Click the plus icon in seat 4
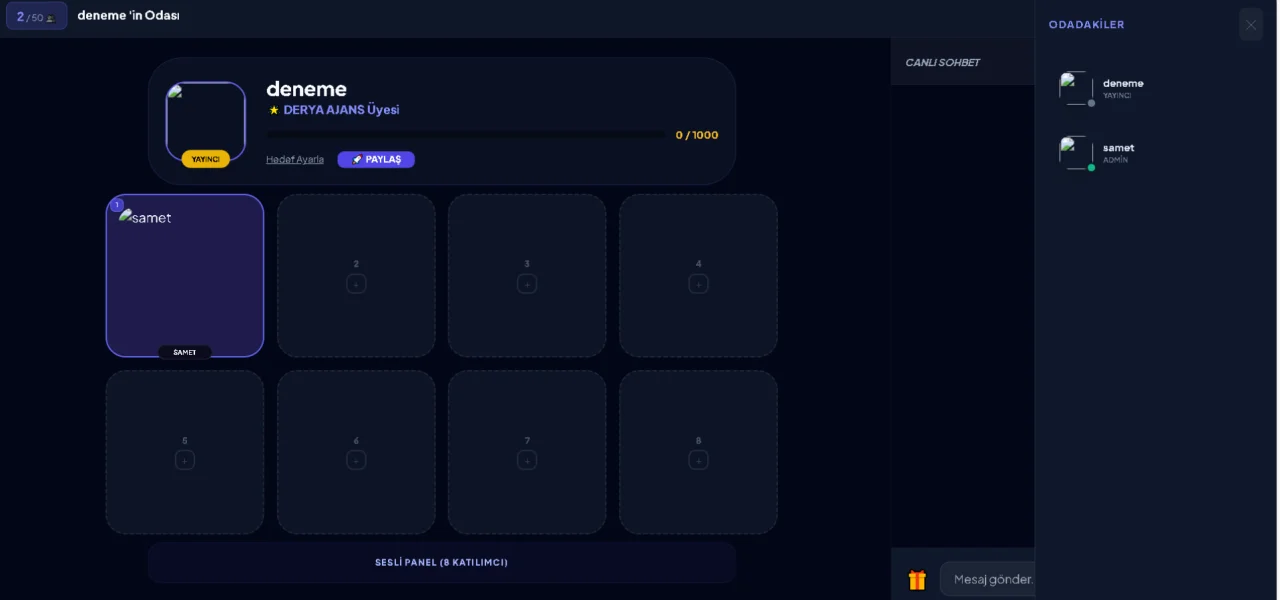This screenshot has height=600, width=1280. pos(698,284)
